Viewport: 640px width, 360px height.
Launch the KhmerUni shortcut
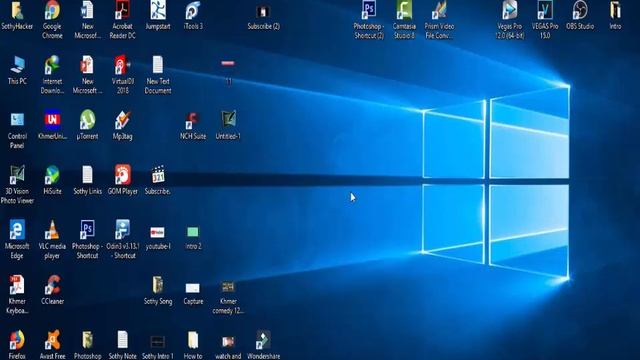point(52,120)
